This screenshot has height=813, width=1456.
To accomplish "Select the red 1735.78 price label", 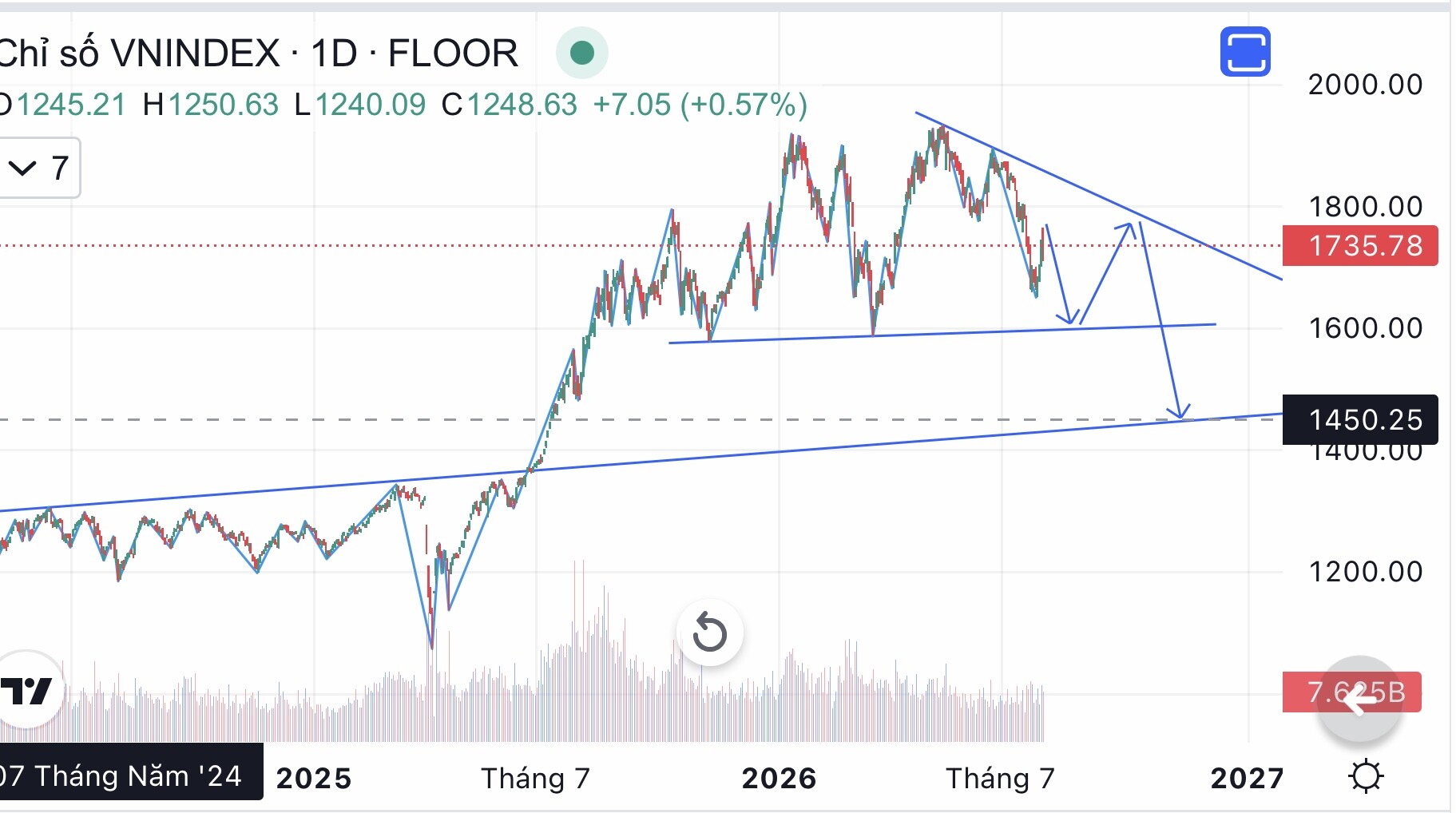I will (x=1359, y=246).
